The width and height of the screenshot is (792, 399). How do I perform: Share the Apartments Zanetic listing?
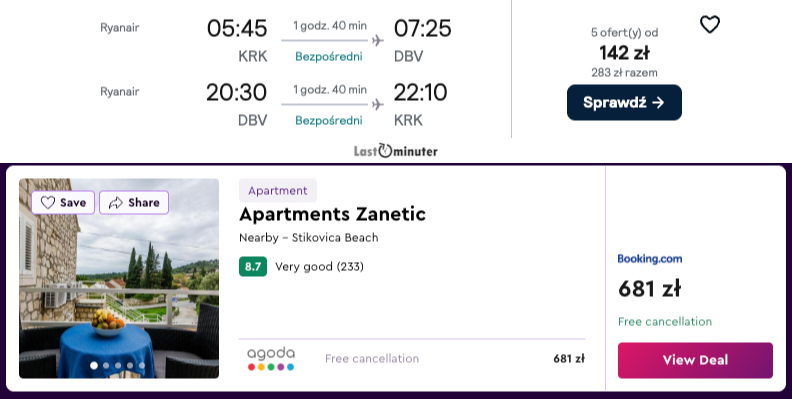(134, 203)
